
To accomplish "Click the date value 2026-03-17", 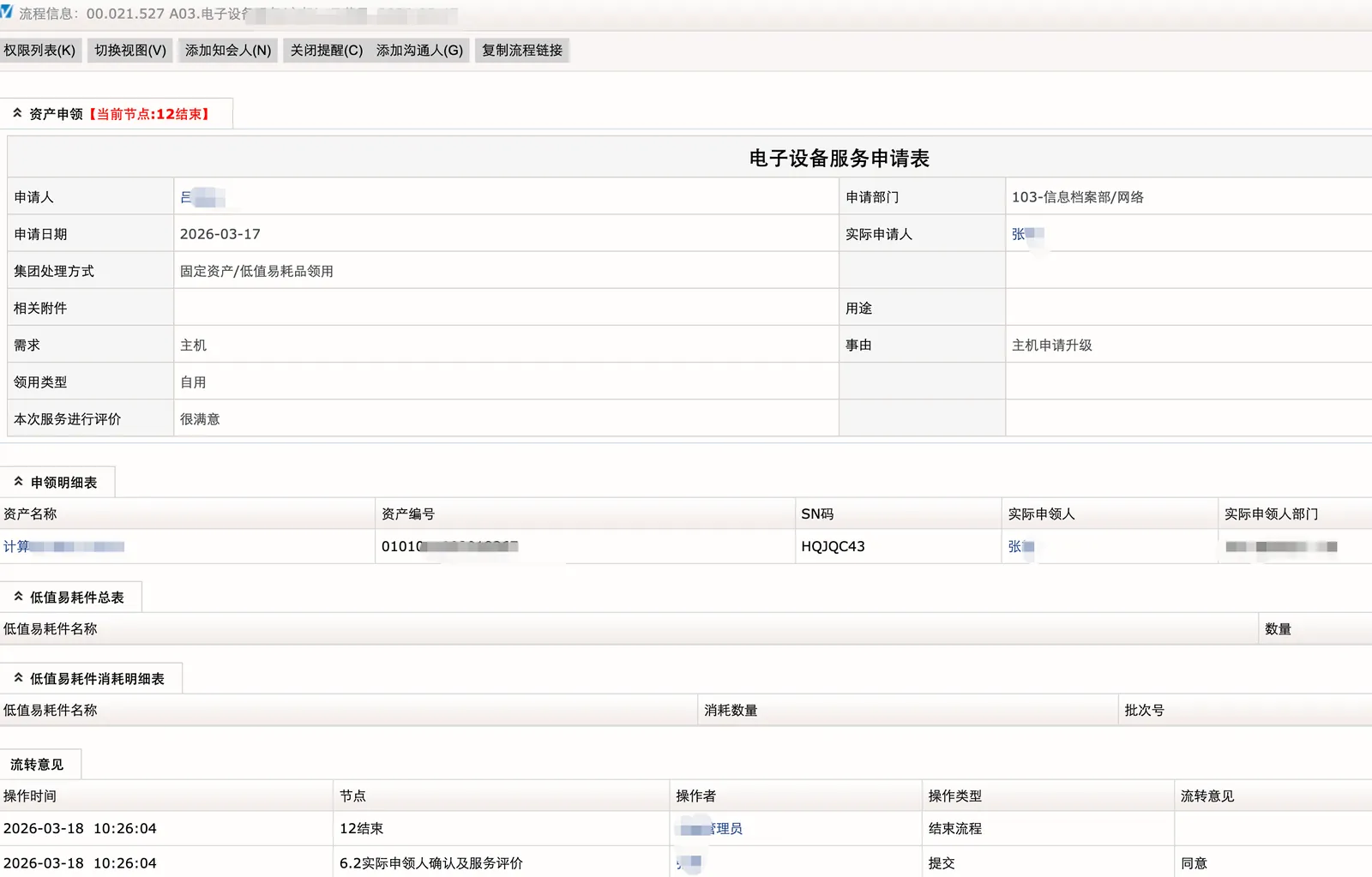I will point(220,234).
